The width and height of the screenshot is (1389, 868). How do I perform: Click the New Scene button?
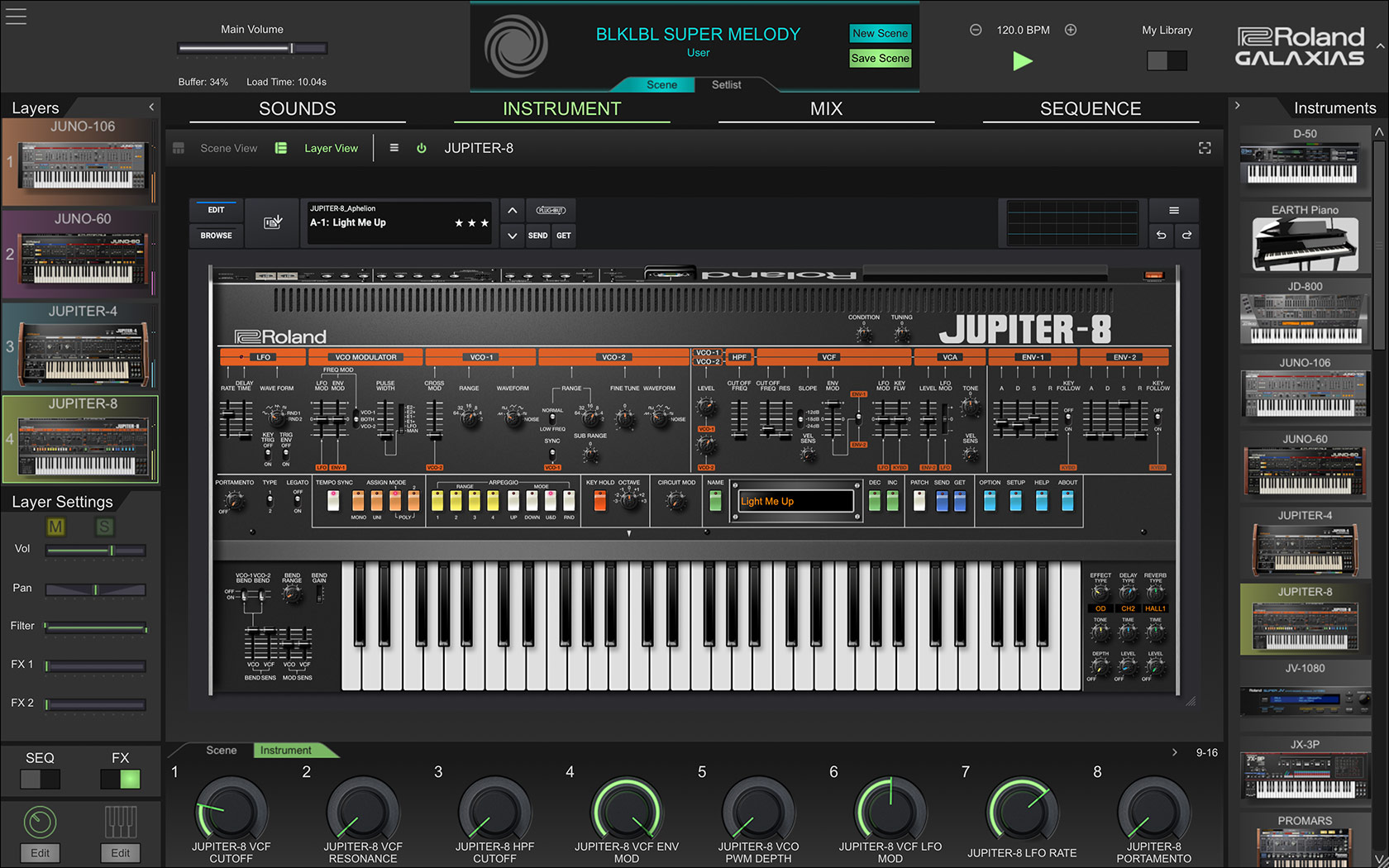click(881, 33)
